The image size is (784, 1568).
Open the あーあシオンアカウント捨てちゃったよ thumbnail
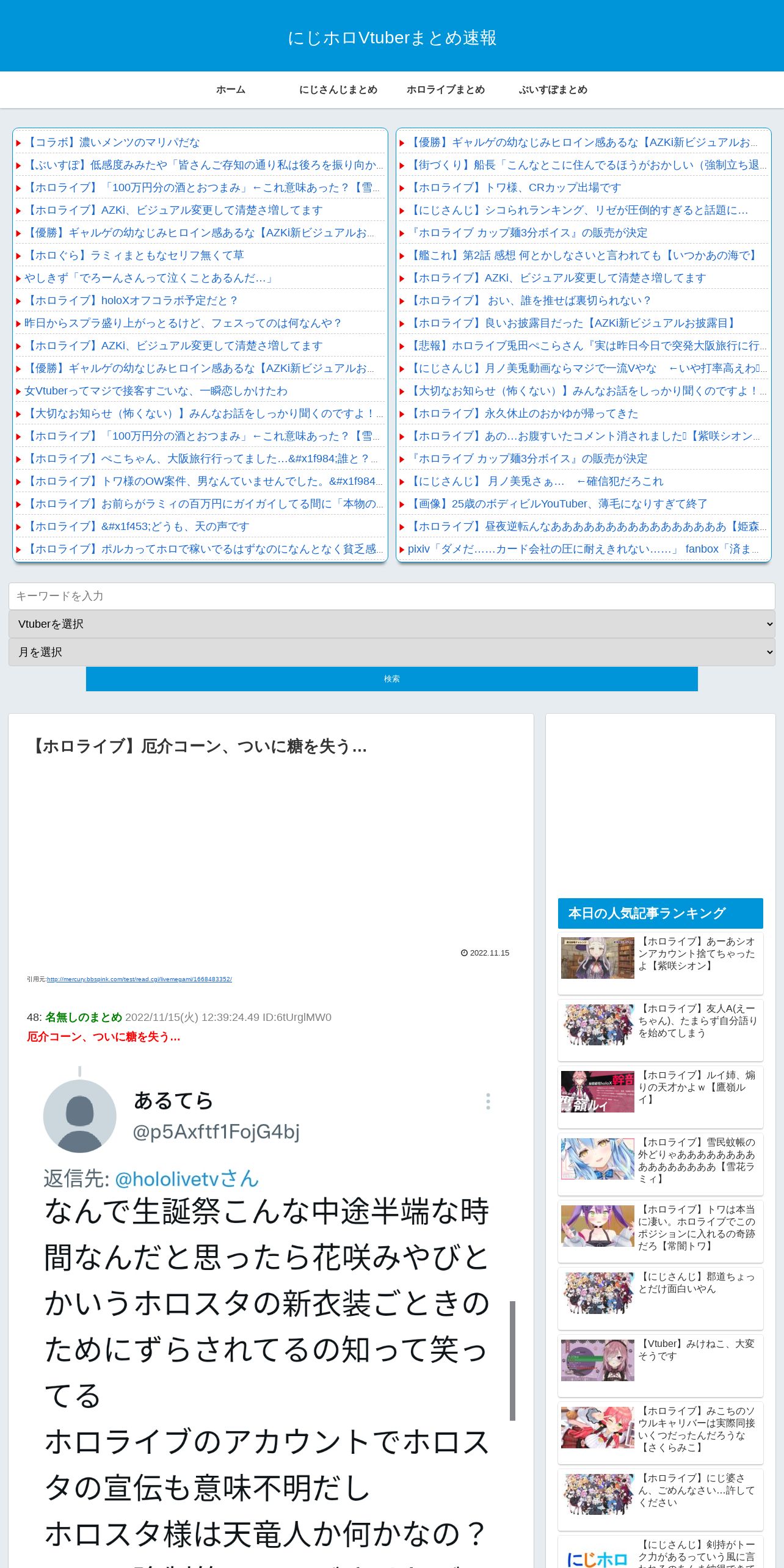[598, 958]
